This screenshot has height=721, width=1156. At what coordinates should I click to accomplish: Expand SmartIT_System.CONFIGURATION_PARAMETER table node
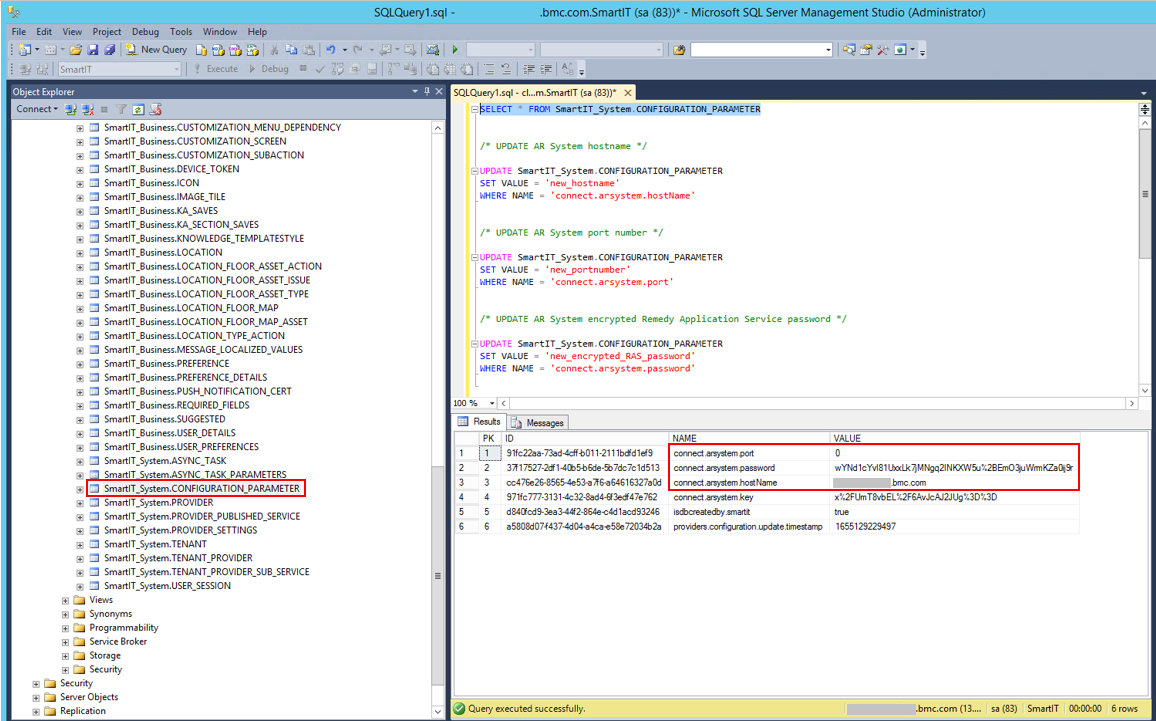80,489
